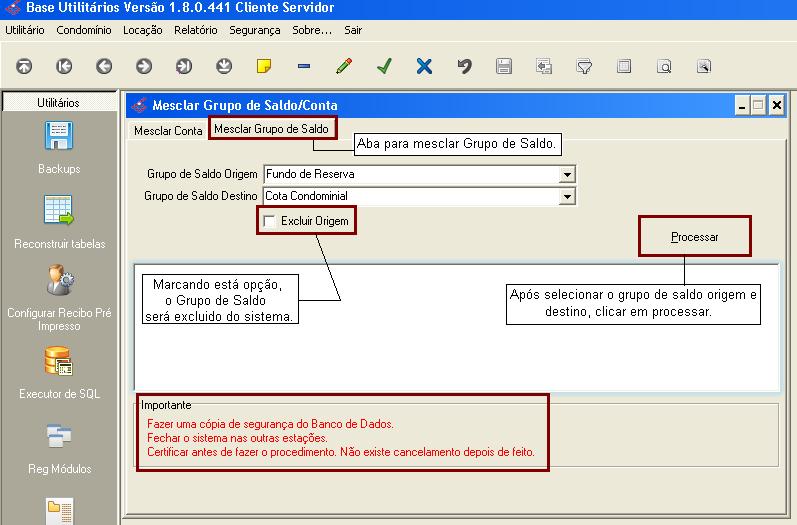Select the Mesclar Grupo de Saldo tab
This screenshot has height=525, width=797.
(272, 130)
